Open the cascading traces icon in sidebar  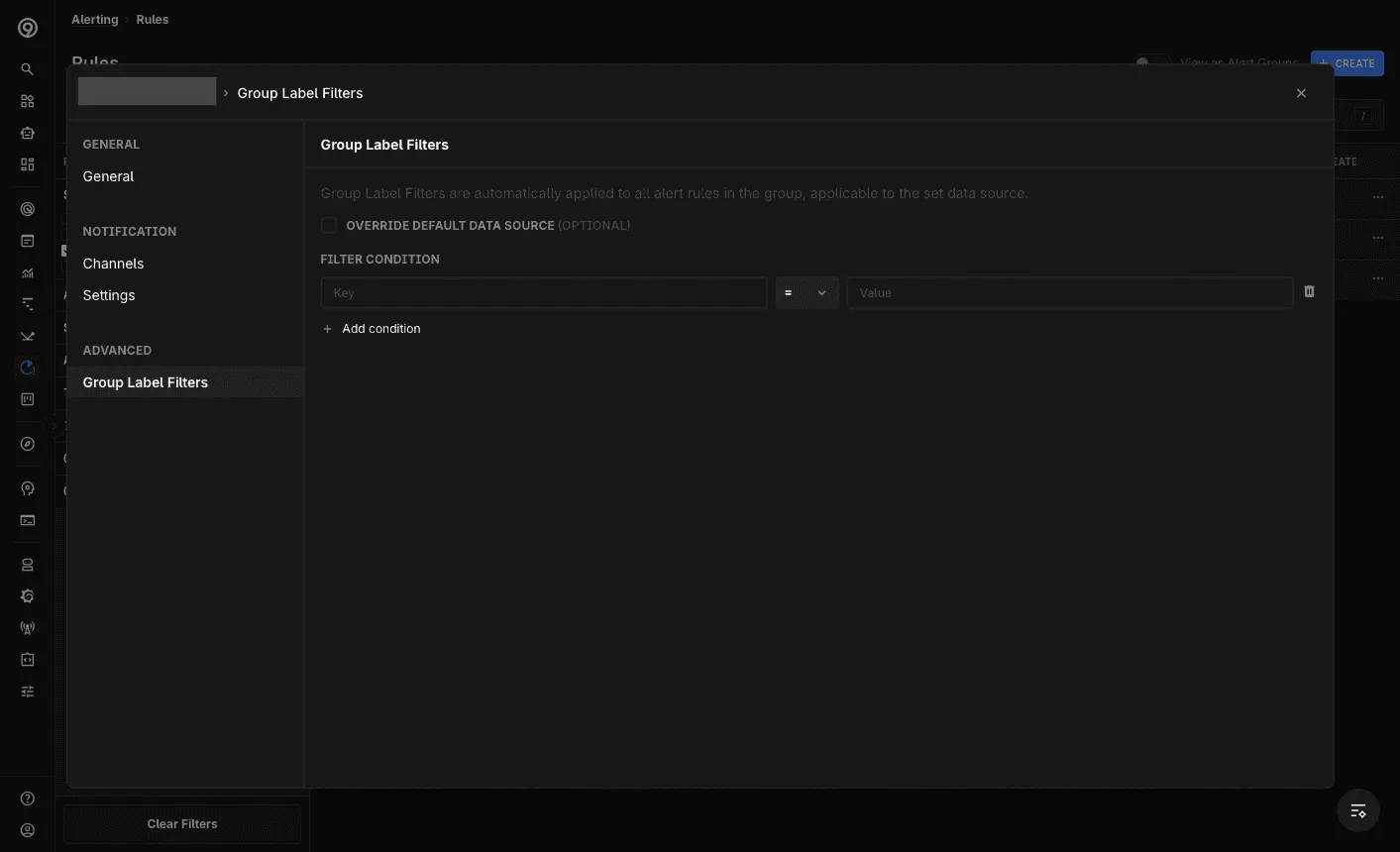(x=28, y=304)
